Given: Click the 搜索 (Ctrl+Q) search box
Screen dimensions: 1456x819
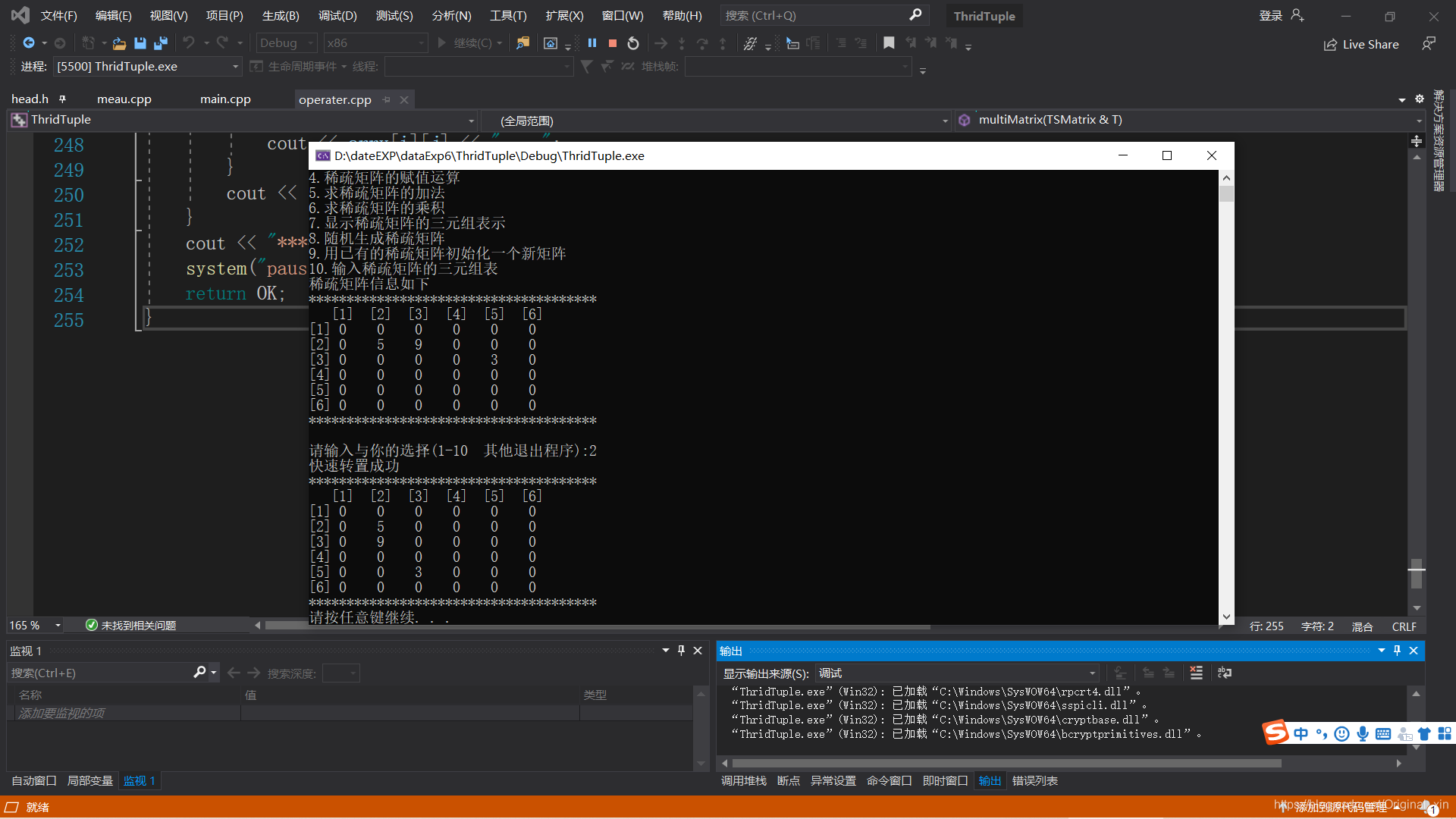Looking at the screenshot, I should (x=824, y=15).
